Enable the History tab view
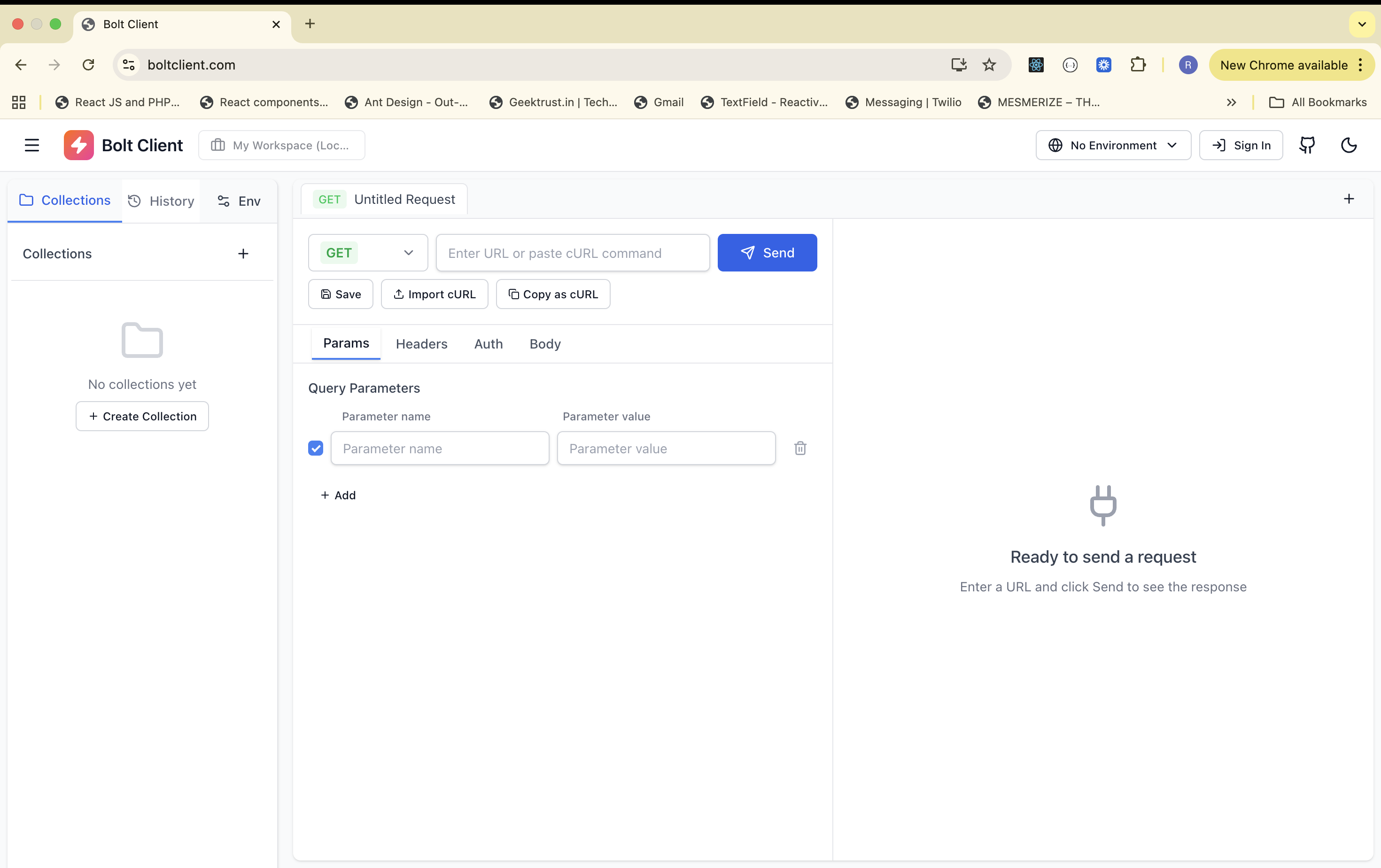 tap(161, 201)
